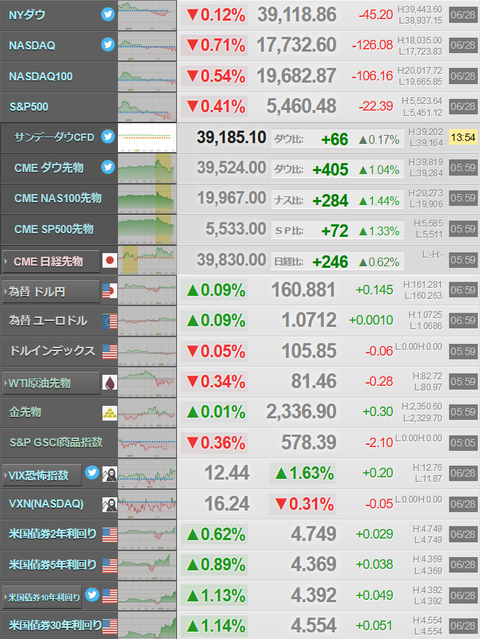Open the CME SP500先物 link
The width and height of the screenshot is (480, 639).
pyautogui.click(x=54, y=229)
